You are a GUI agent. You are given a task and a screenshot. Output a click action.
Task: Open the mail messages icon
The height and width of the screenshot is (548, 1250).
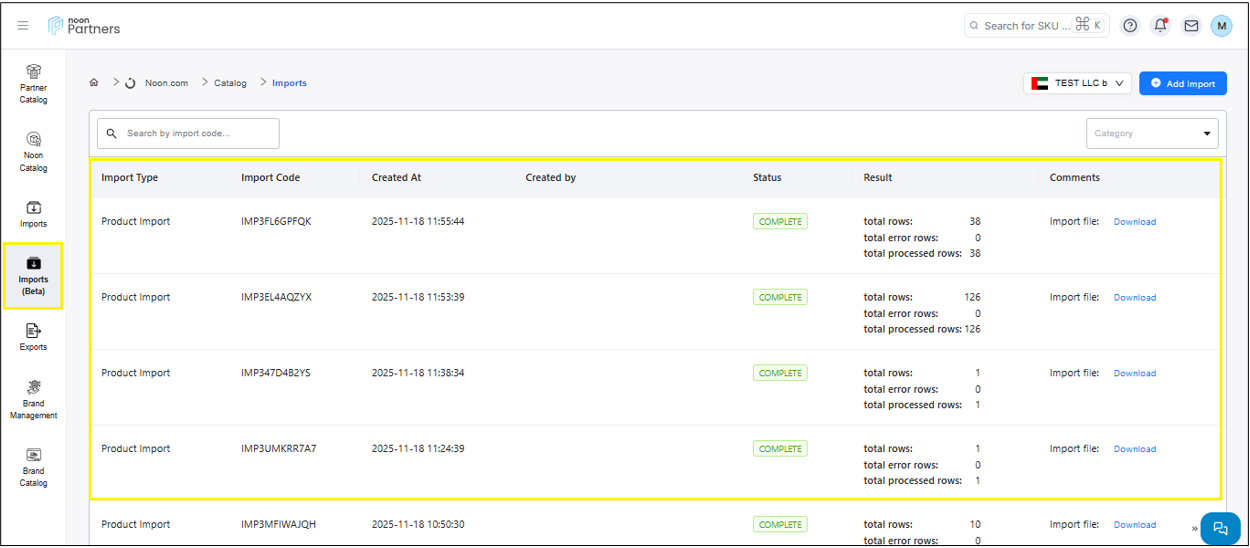pos(1191,26)
